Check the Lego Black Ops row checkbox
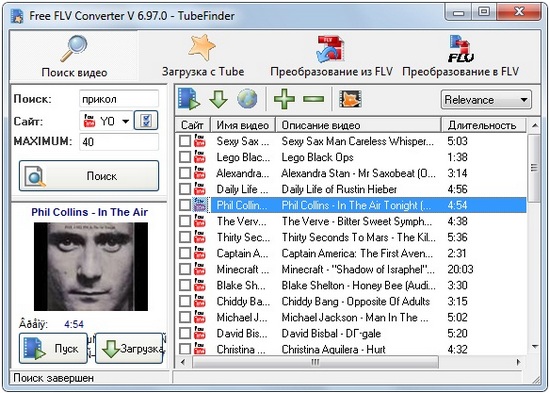The image size is (550, 393). 185,157
